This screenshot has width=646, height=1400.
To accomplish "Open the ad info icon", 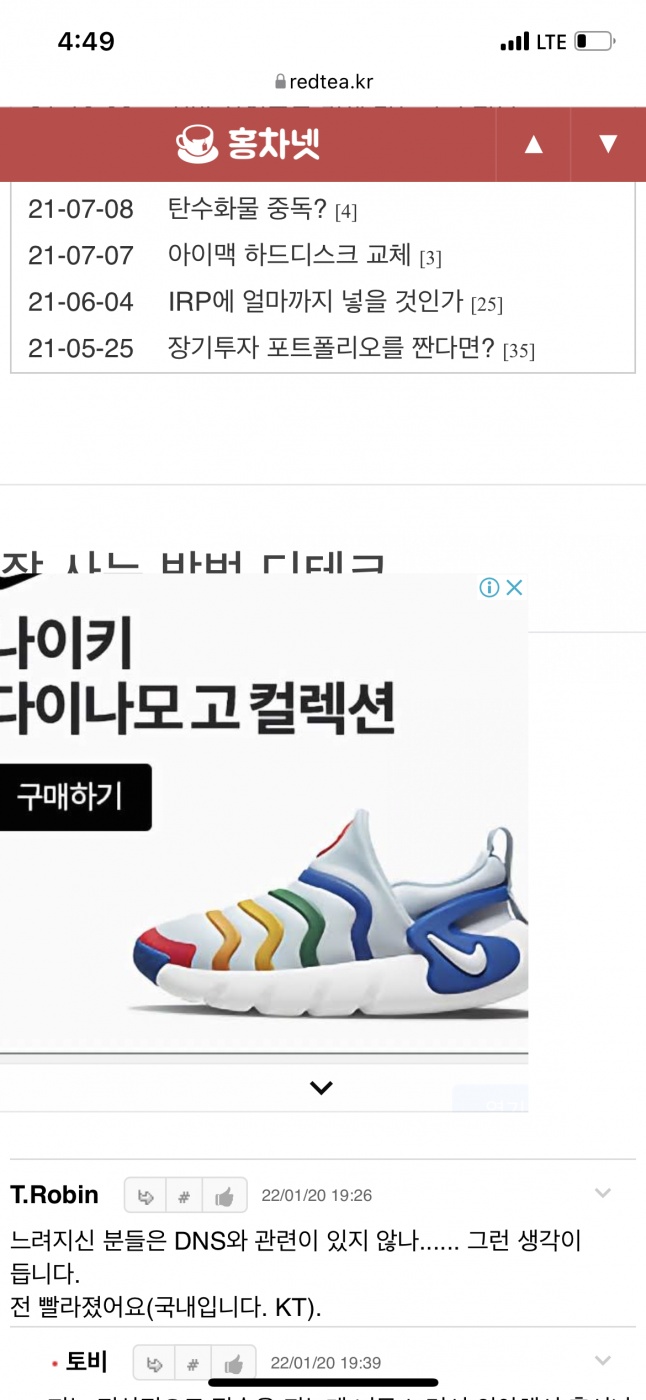I will coord(489,588).
